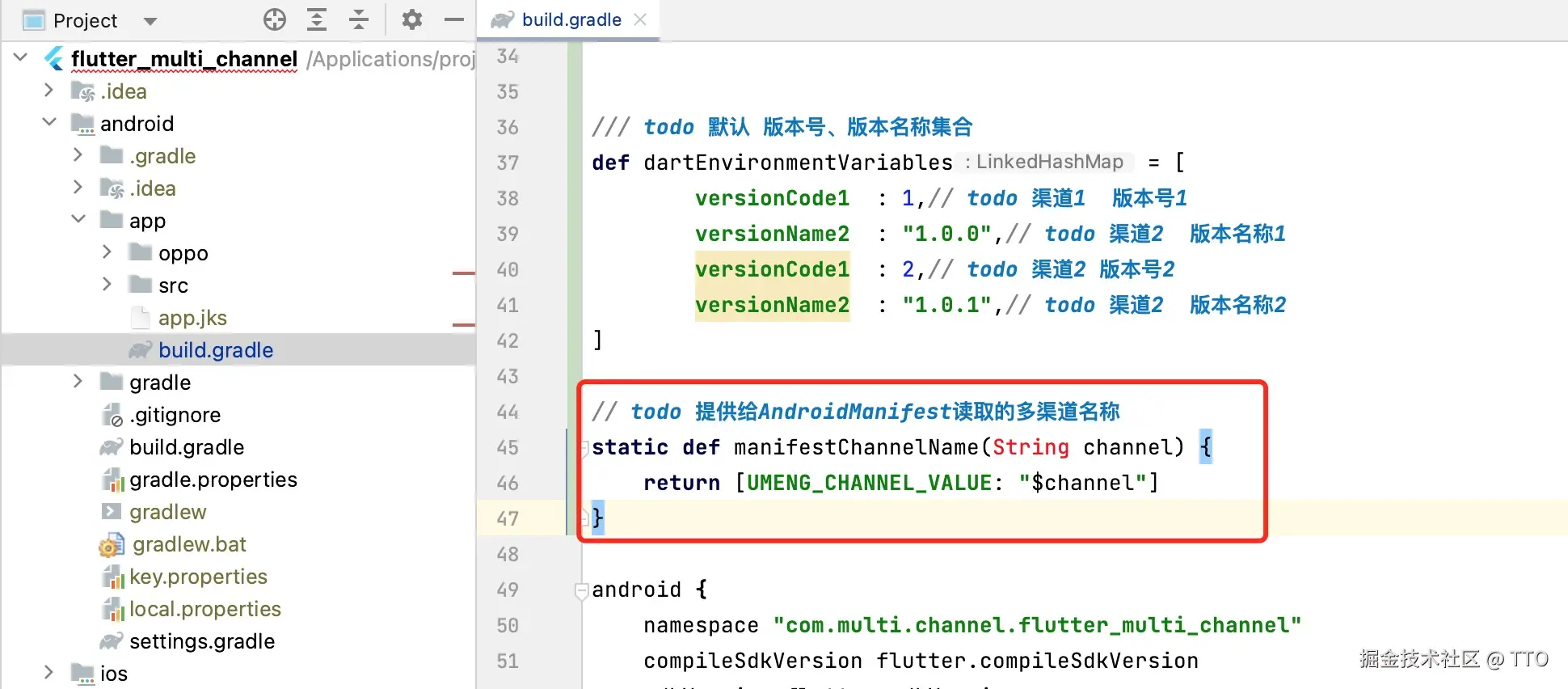The width and height of the screenshot is (1568, 689).
Task: Open the .gitignore file
Action: 175,415
